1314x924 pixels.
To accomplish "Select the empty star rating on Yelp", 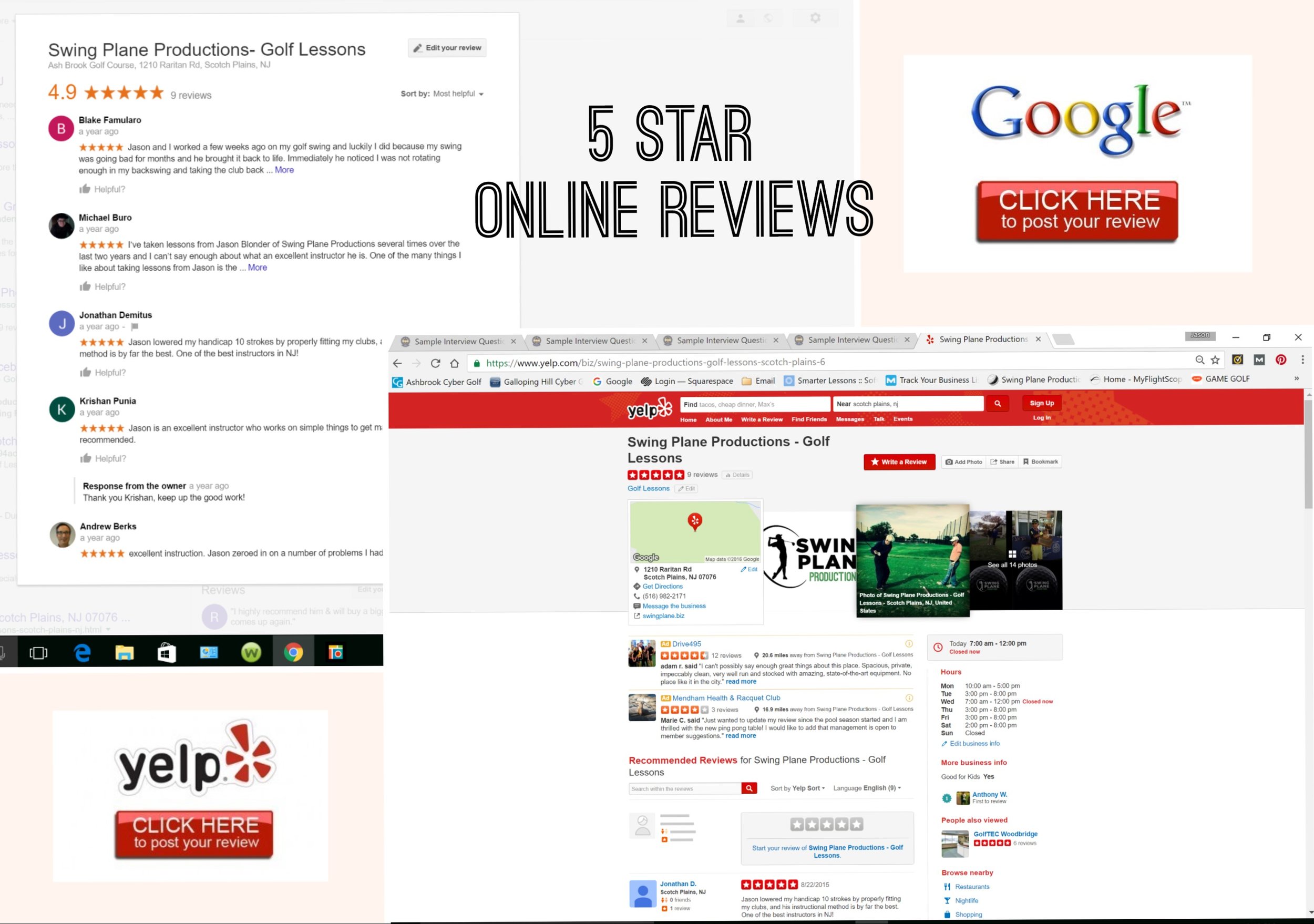I will [x=826, y=825].
